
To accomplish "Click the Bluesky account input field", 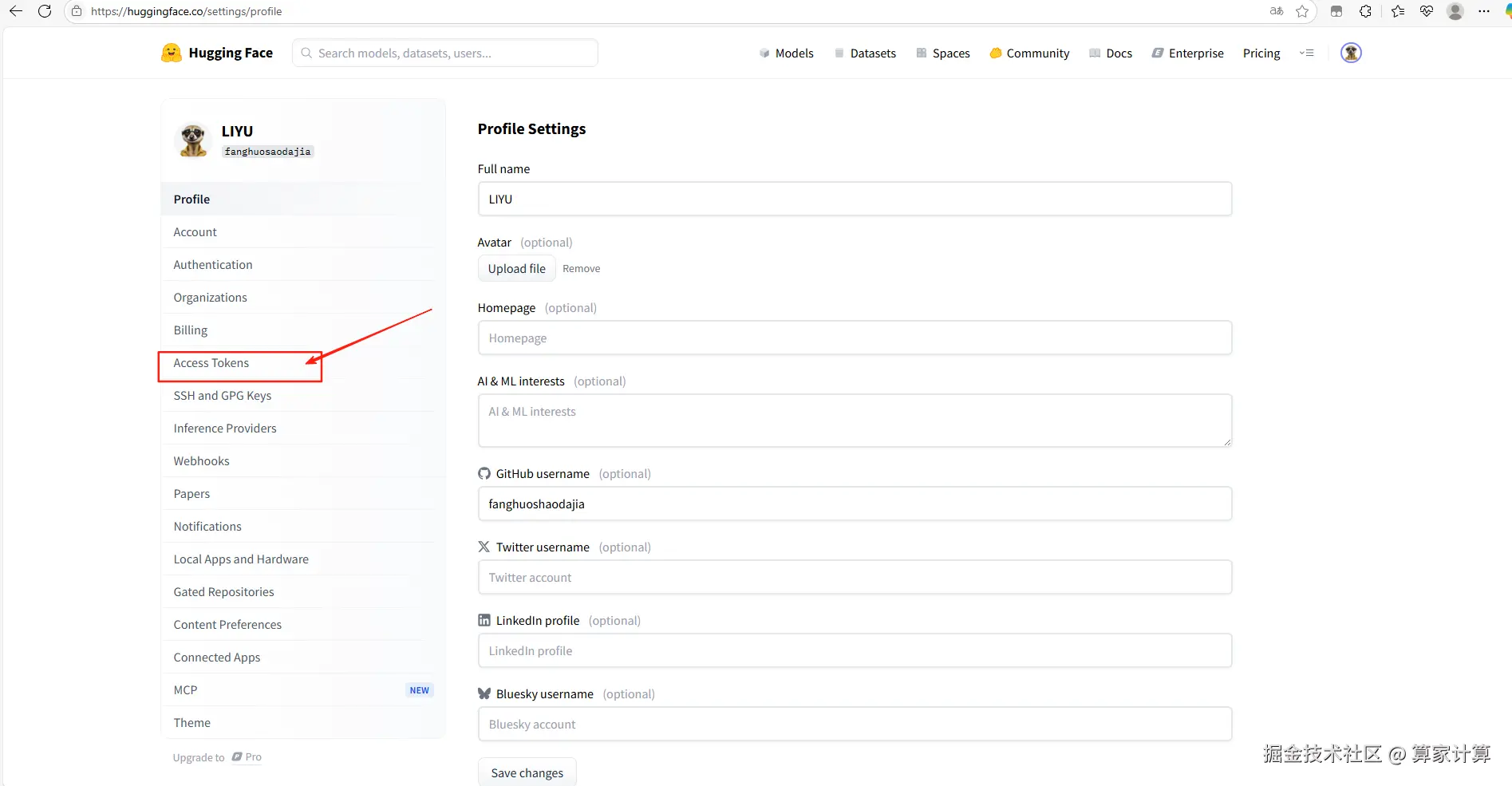I will click(855, 724).
